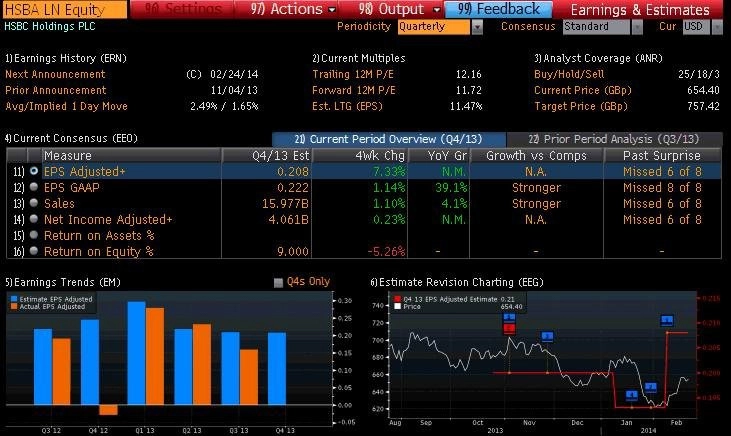The height and width of the screenshot is (436, 731).
Task: Click the blue Estimate EPS Adjusted legend swatch
Action: (x=14, y=299)
